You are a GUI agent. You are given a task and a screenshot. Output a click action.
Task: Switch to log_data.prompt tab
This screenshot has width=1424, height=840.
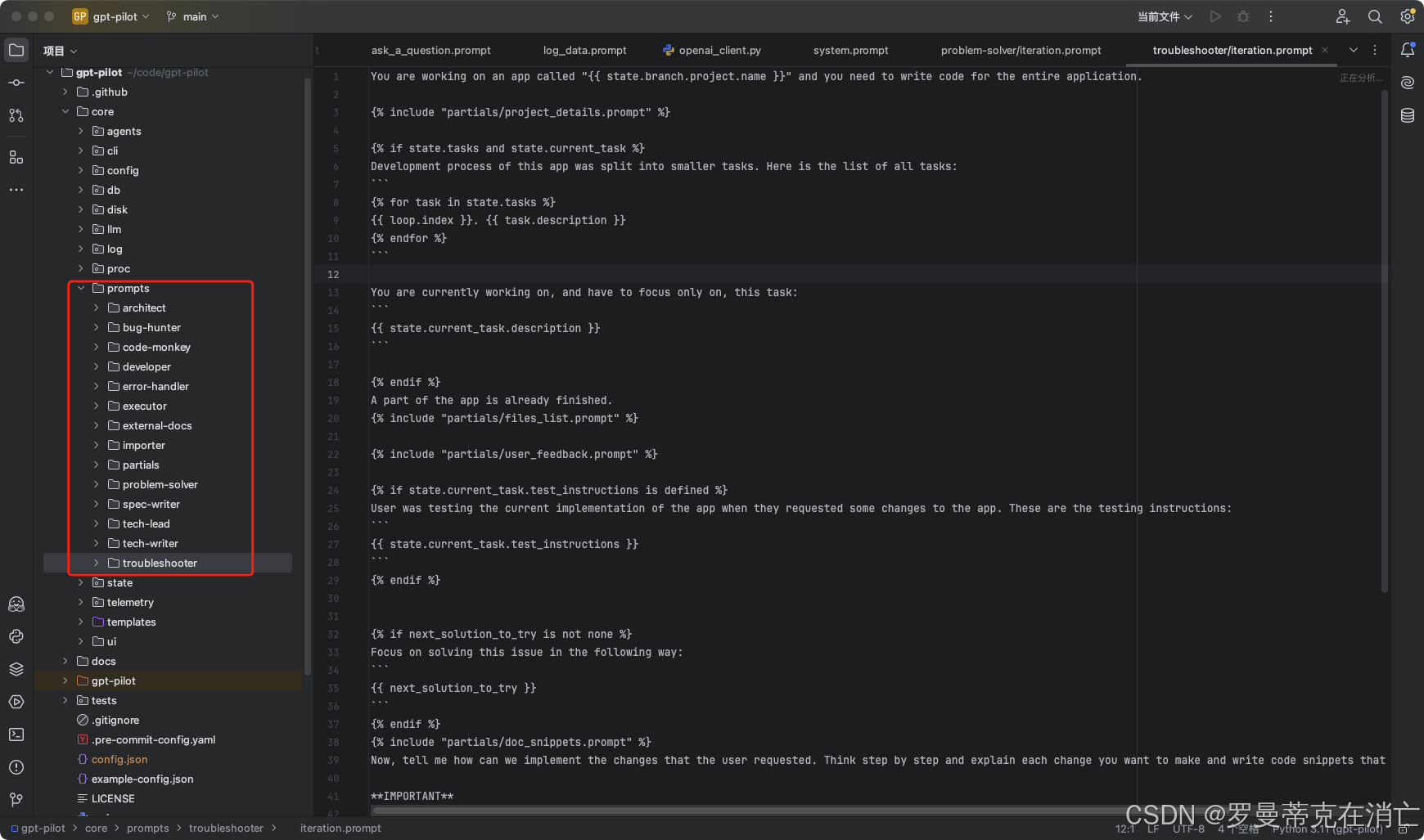click(x=584, y=50)
